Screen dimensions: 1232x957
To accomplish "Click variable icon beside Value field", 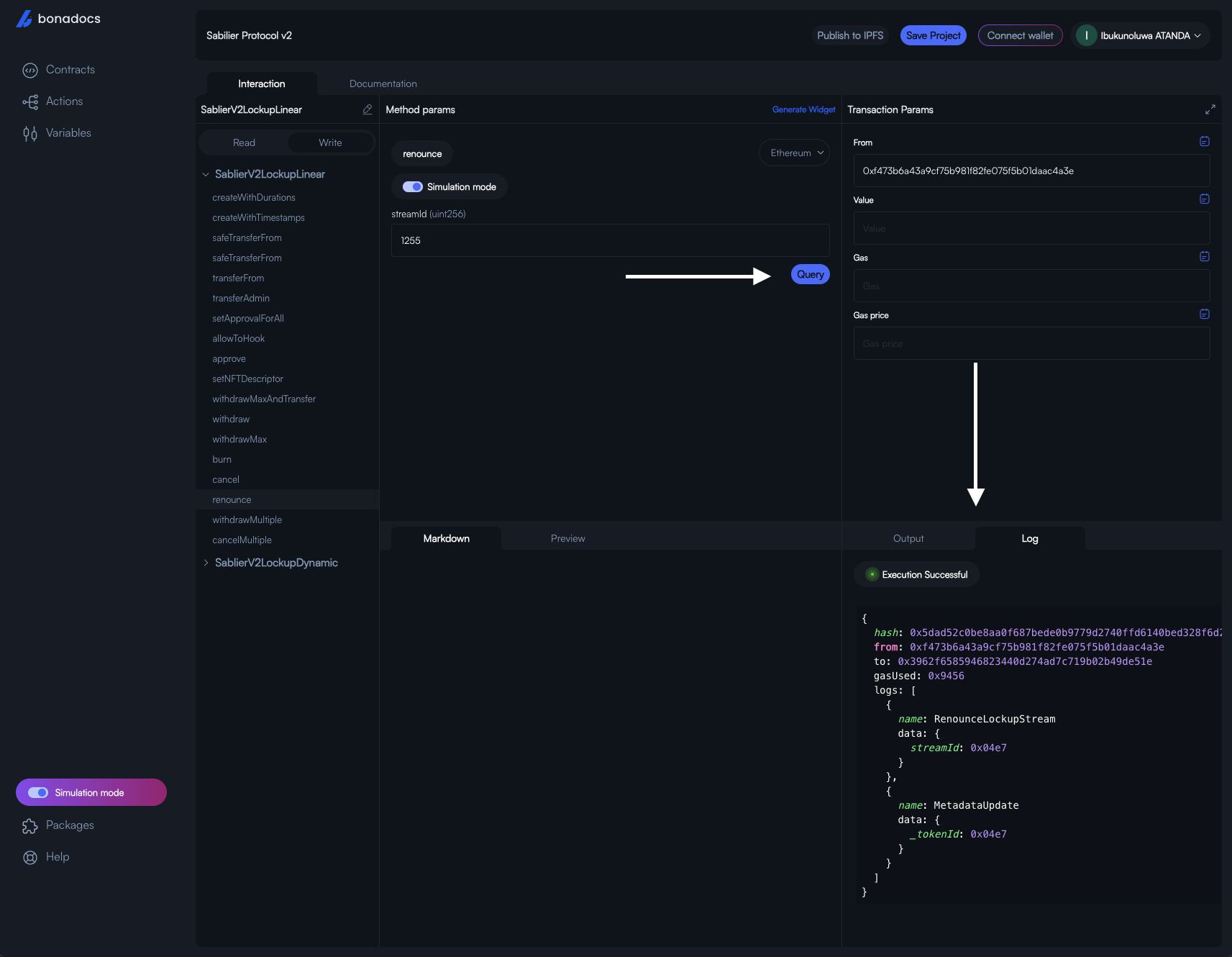I will click(x=1205, y=199).
